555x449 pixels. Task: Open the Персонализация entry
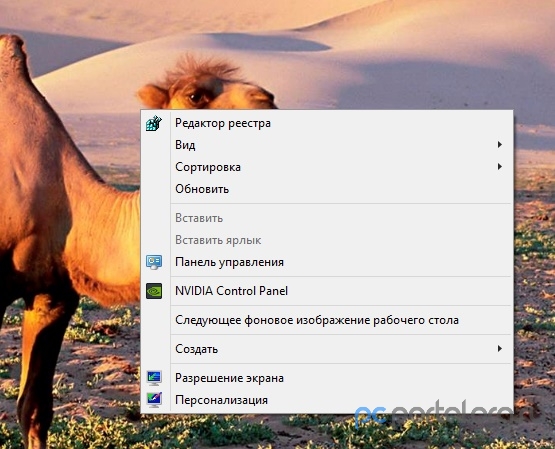(327, 400)
